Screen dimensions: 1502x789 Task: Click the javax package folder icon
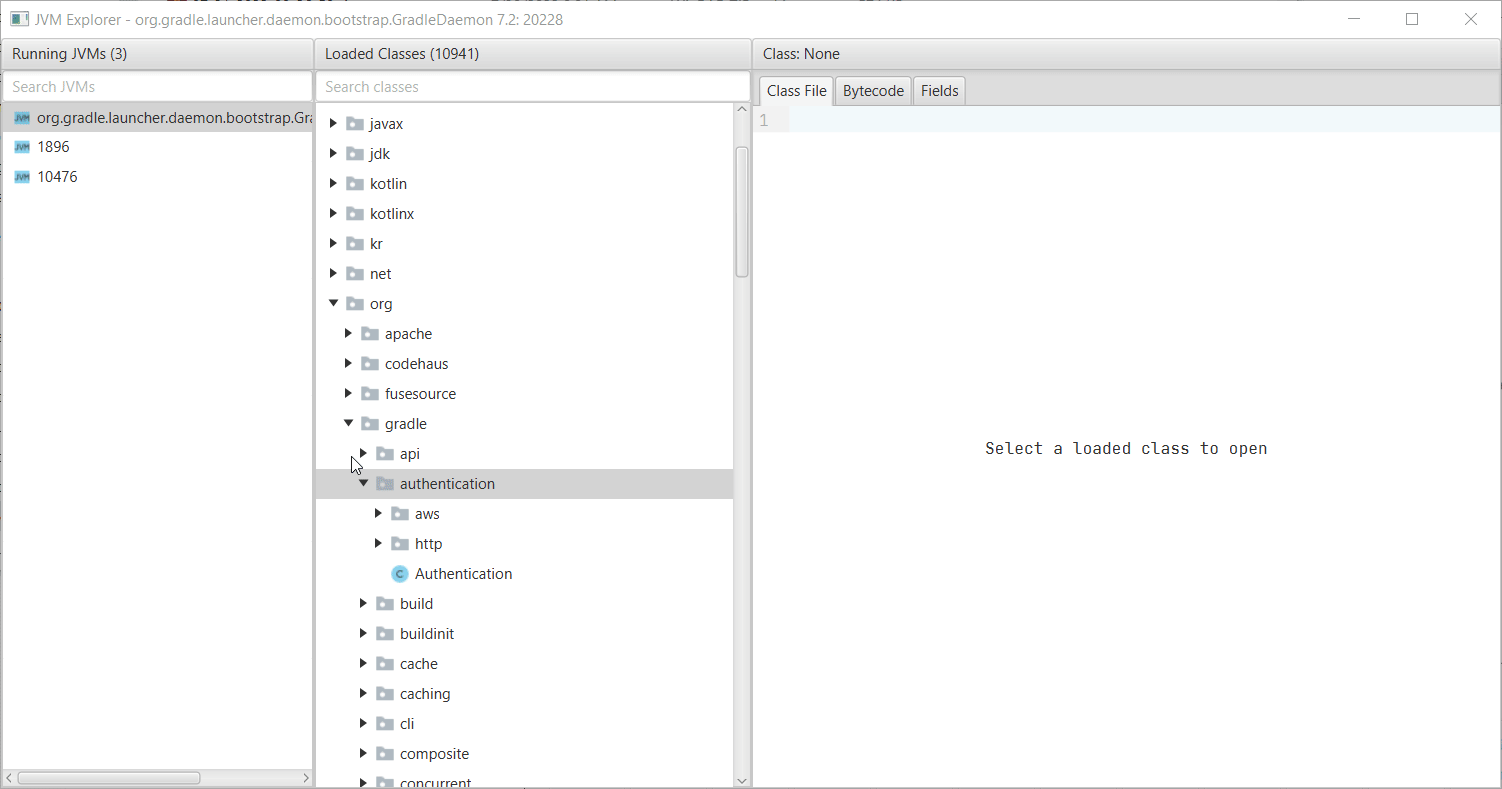[x=354, y=124]
